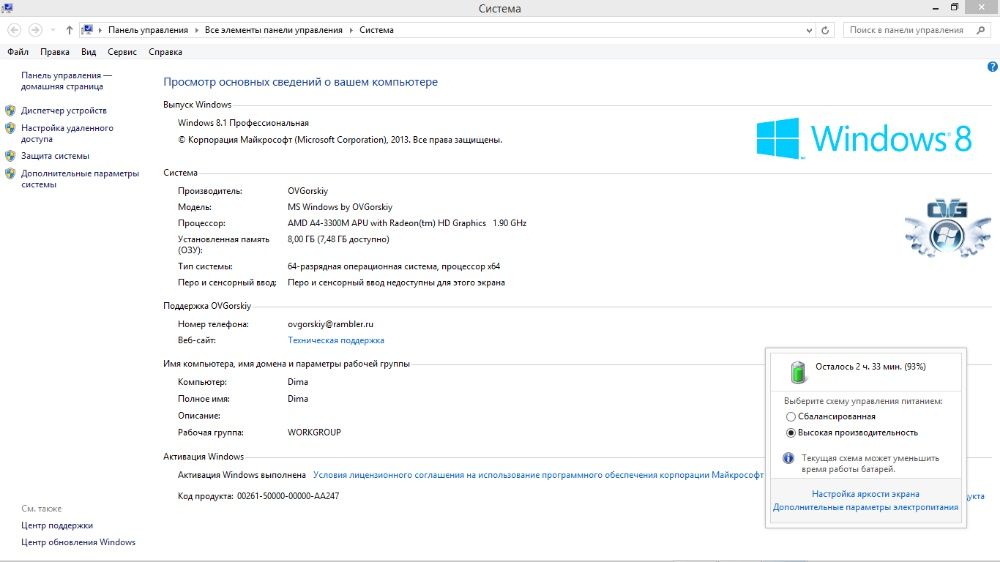Click the shield icon beside Настройка удаленного доступа
1000x562 pixels.
tap(10, 128)
